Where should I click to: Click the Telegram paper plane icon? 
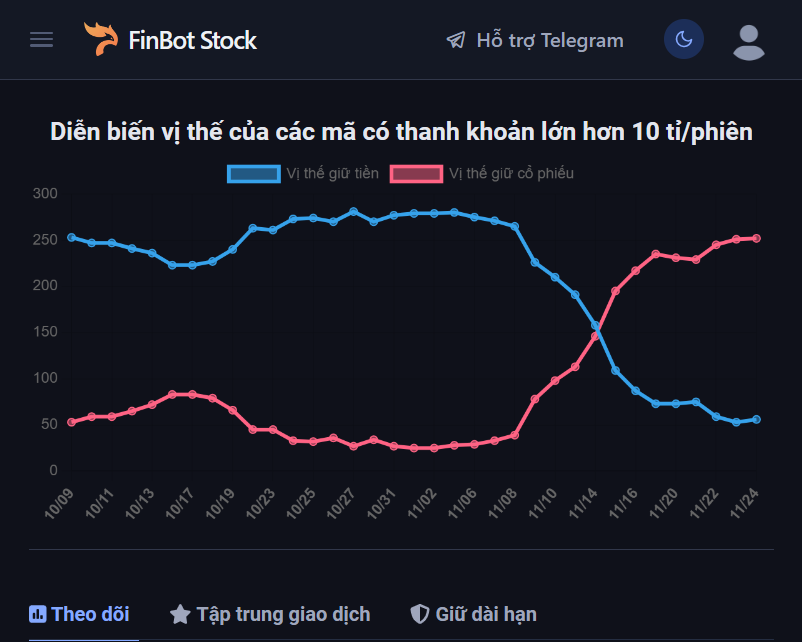456,40
